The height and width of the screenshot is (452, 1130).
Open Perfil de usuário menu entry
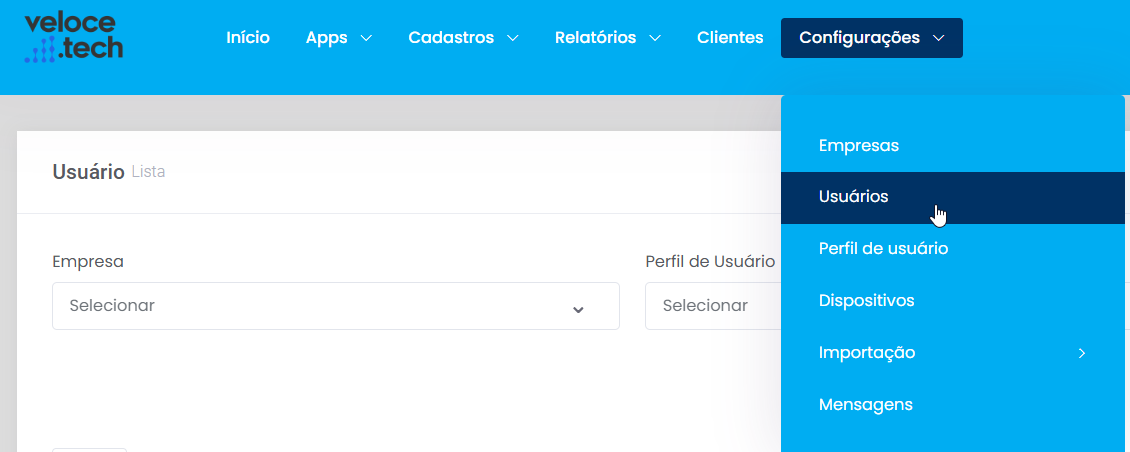[x=953, y=249]
